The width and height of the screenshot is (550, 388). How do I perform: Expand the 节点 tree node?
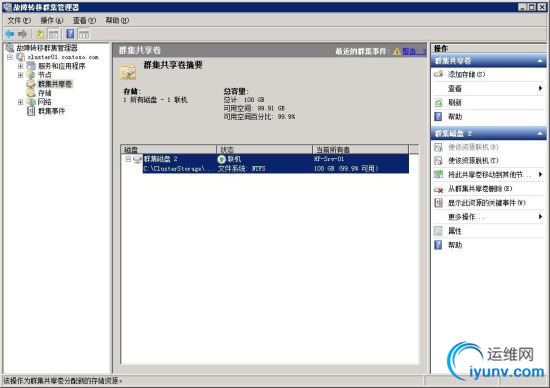(20, 75)
